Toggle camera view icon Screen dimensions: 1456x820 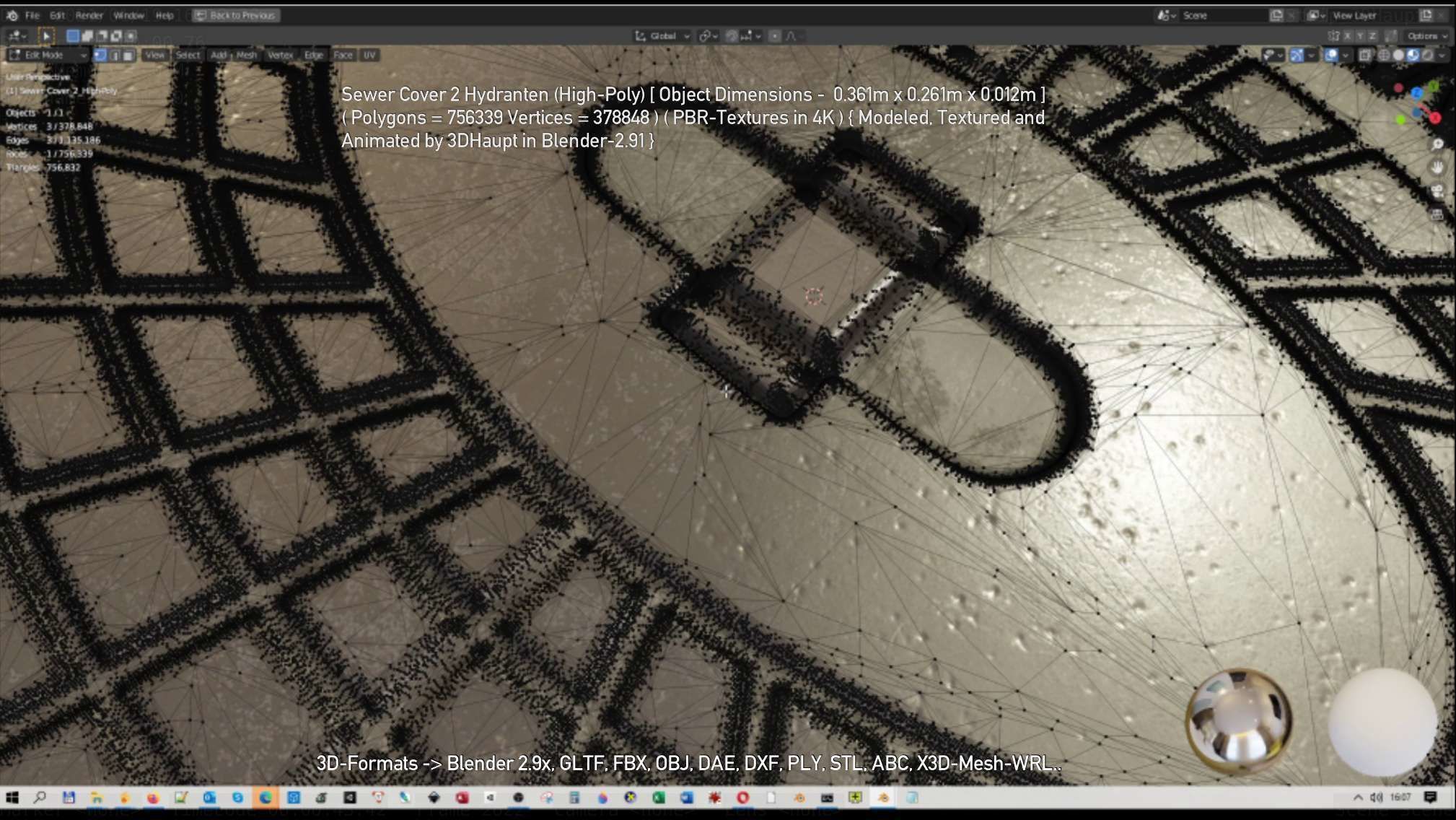[x=1437, y=191]
